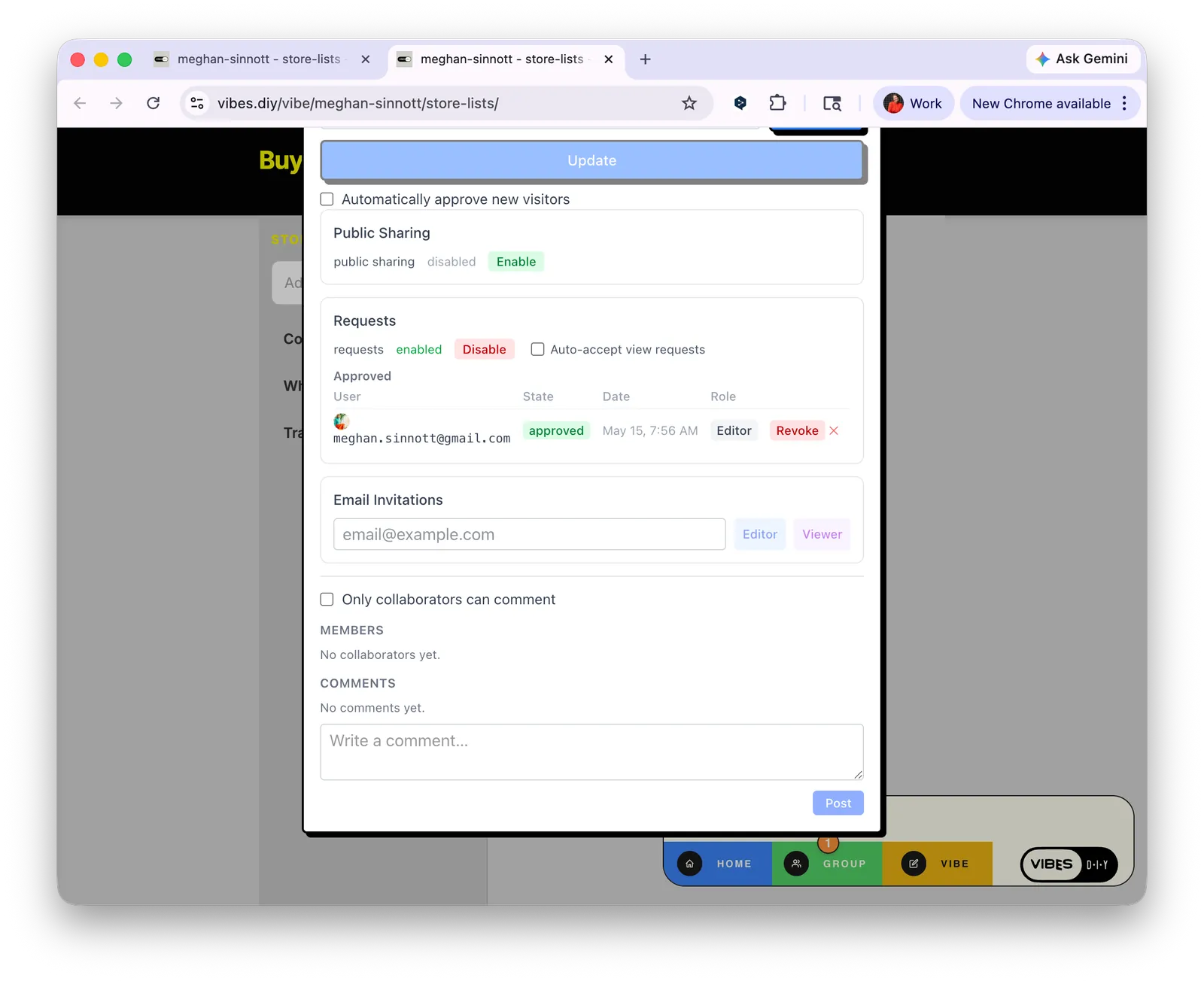Click the Ask Gemini button

1083,59
